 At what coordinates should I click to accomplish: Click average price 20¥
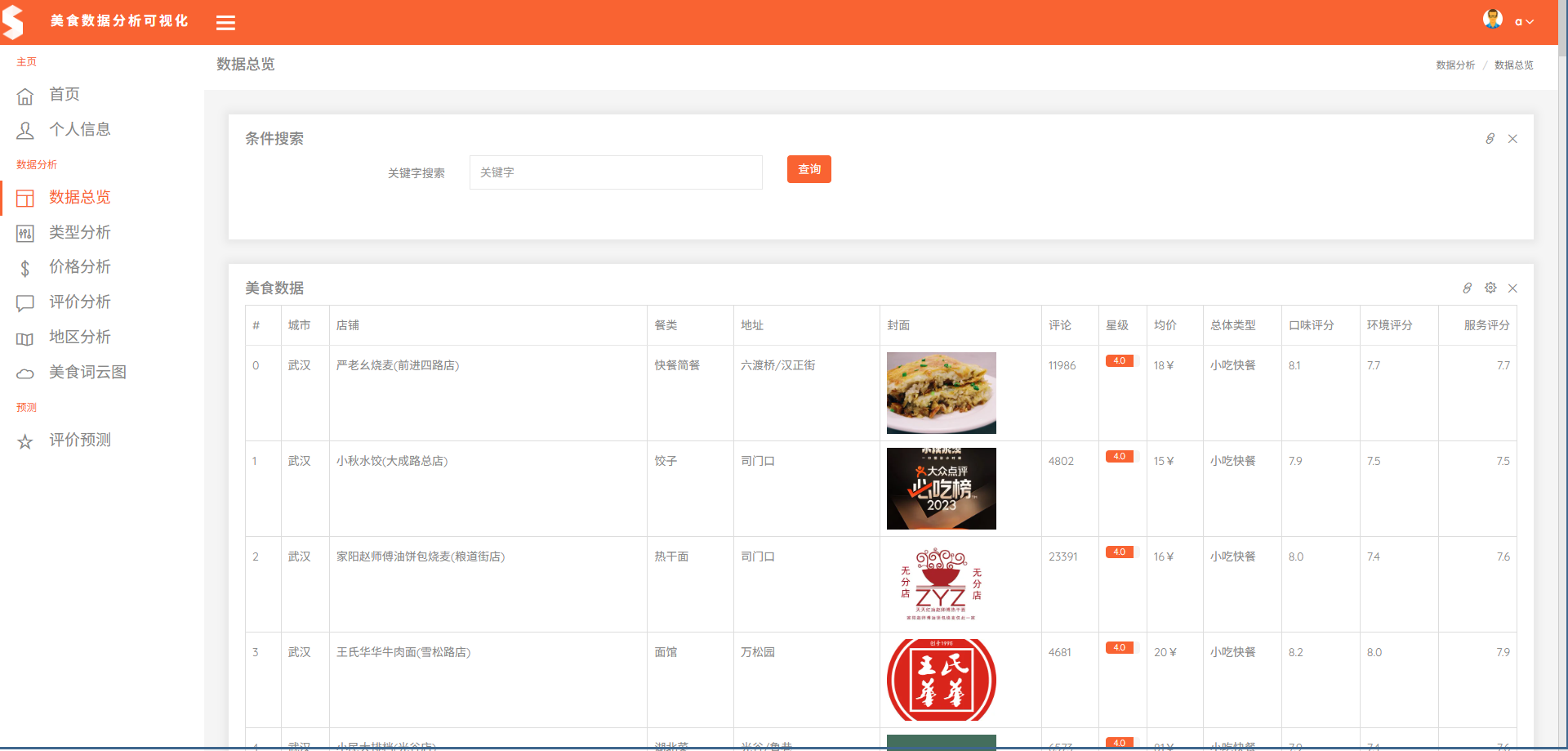pyautogui.click(x=1165, y=652)
